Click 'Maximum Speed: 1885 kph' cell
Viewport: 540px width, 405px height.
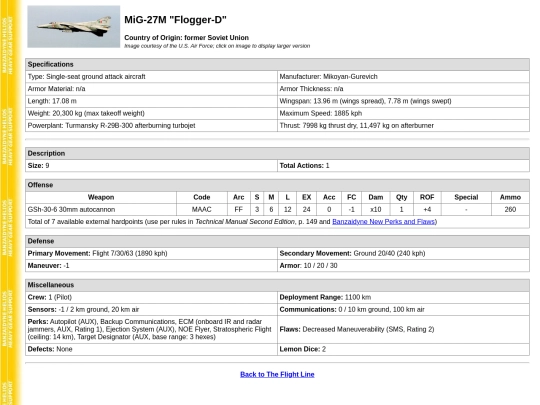pyautogui.click(x=403, y=113)
